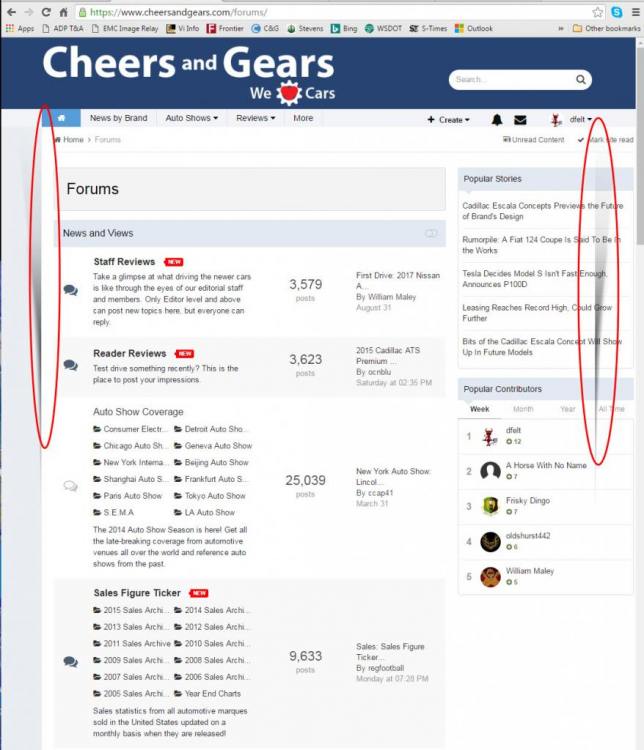Reload page with browser refresh icon

click(46, 12)
